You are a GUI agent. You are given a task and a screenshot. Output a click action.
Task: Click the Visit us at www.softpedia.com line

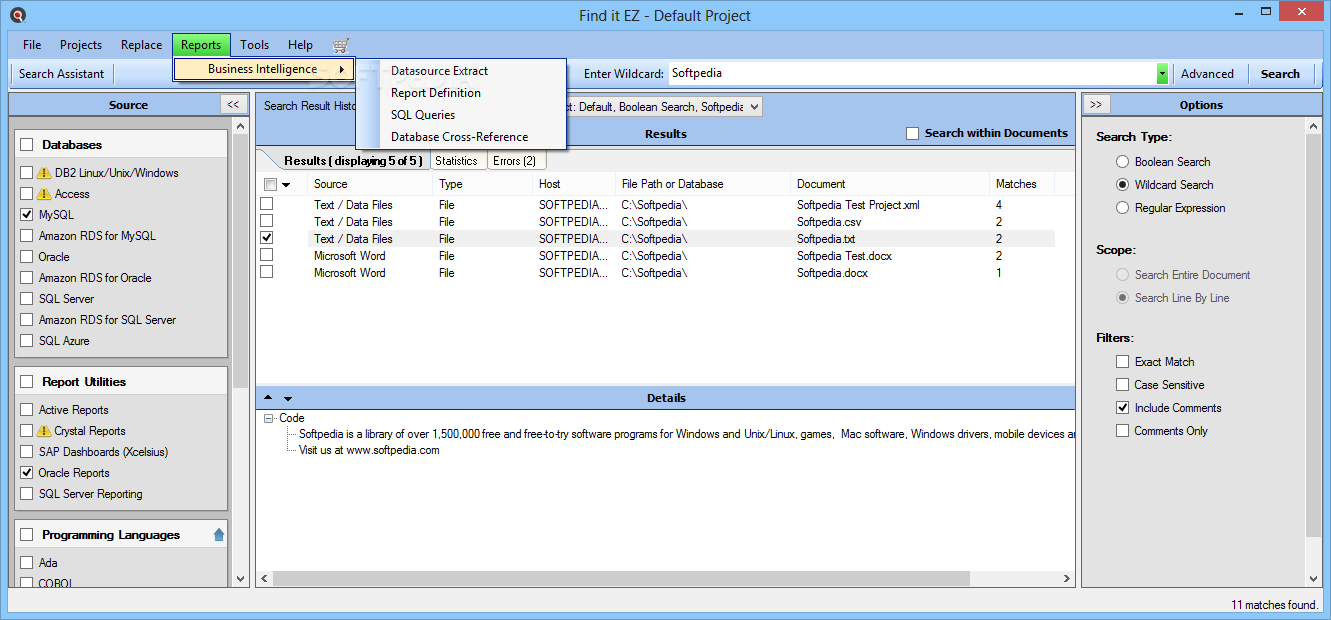click(369, 450)
